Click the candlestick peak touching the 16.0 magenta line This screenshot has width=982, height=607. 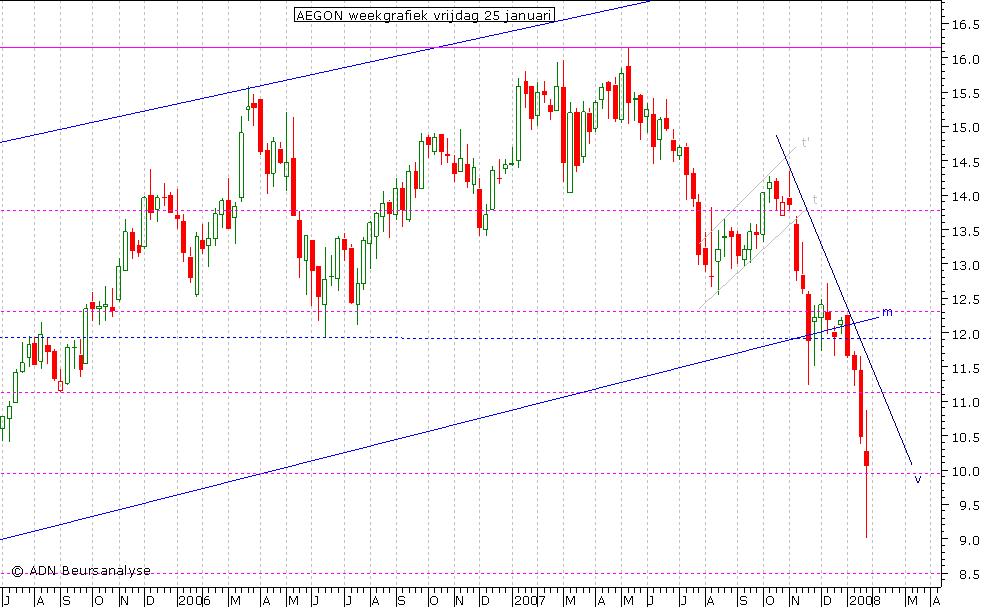point(629,85)
